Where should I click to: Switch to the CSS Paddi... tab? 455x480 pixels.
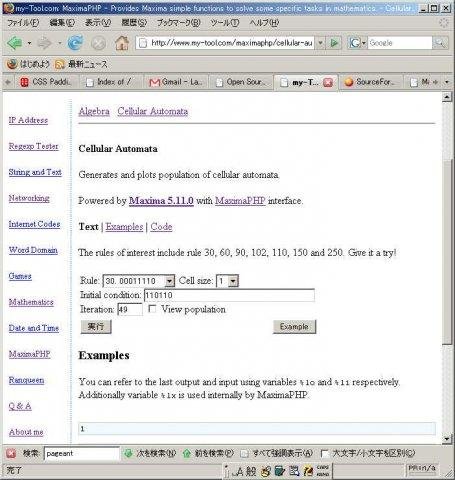click(46, 82)
